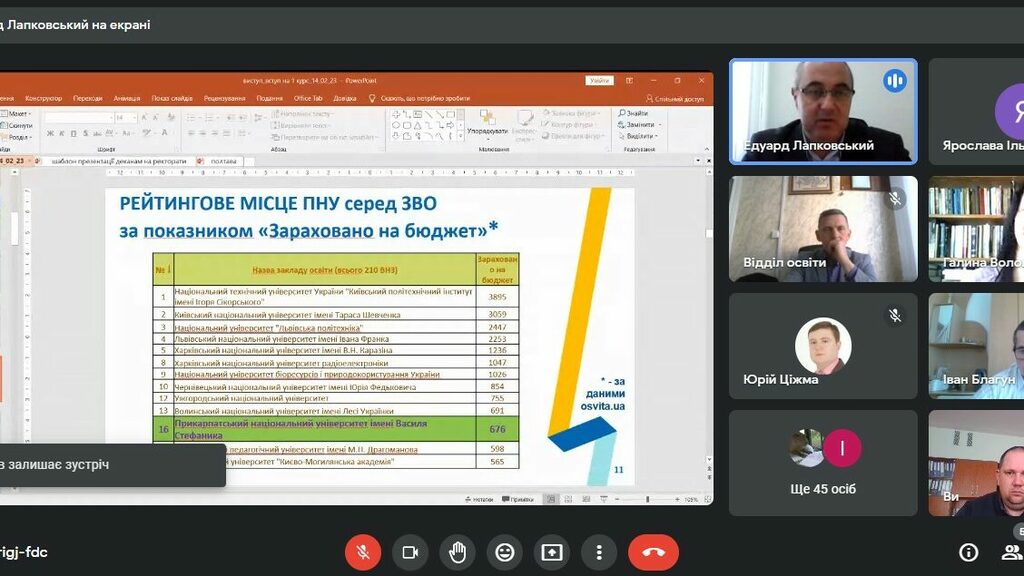
Task: Switch to the Анімація ribbon tab
Action: (x=127, y=98)
